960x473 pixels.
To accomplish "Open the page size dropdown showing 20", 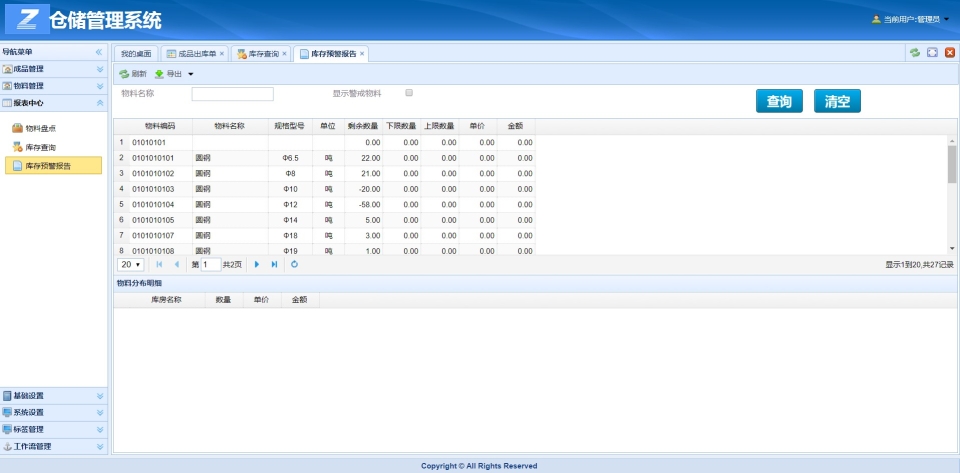I will click(131, 264).
